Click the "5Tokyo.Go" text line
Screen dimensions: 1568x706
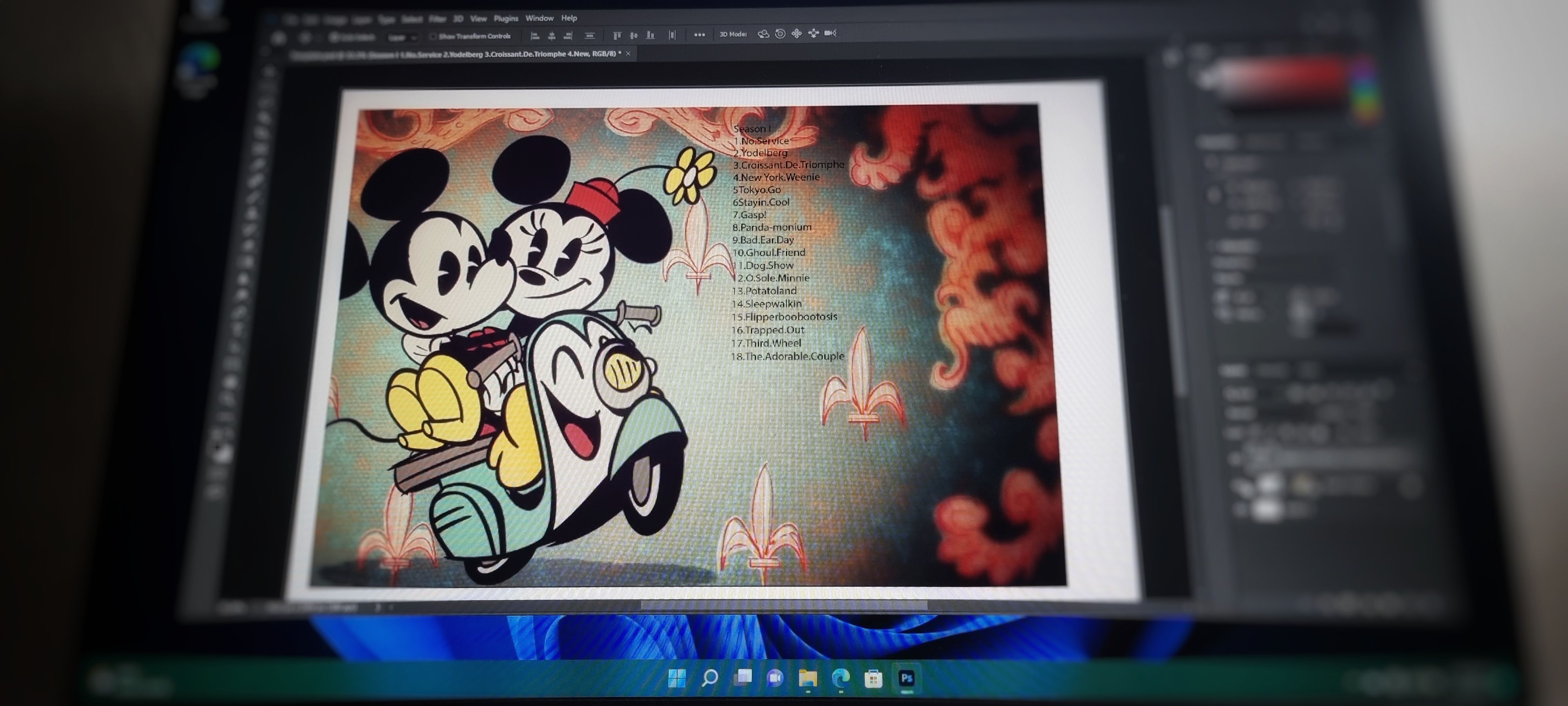pyautogui.click(x=757, y=189)
